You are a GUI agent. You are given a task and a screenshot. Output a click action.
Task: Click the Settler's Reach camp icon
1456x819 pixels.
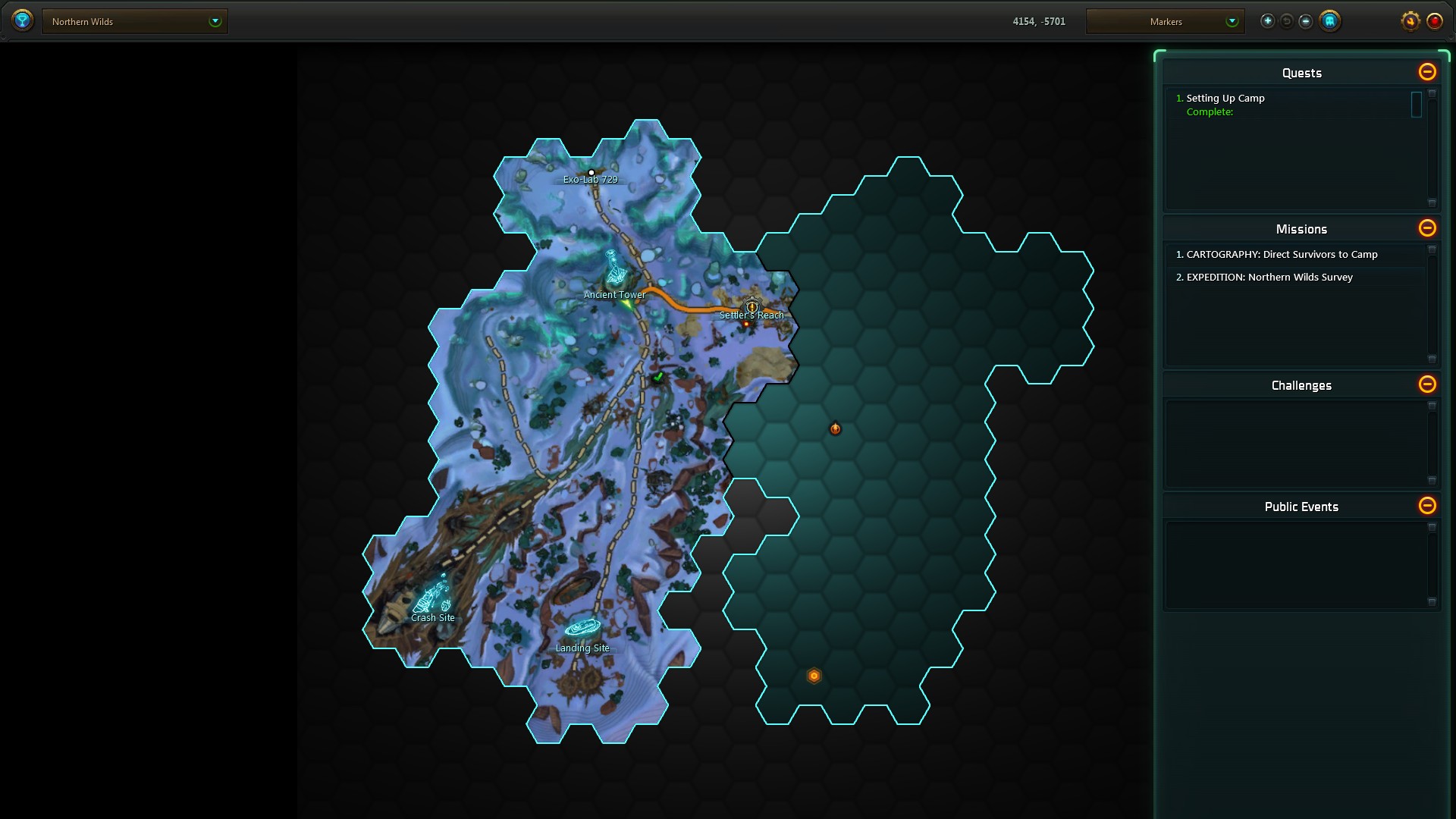tap(752, 306)
